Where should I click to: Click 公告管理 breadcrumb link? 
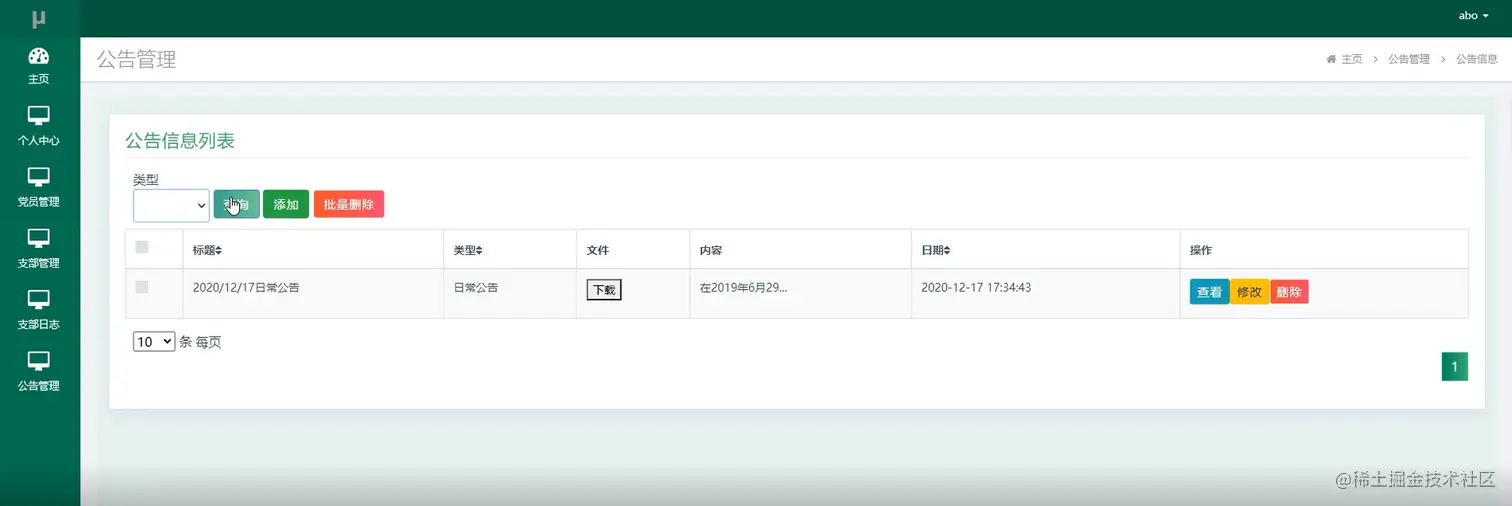pyautogui.click(x=1409, y=59)
